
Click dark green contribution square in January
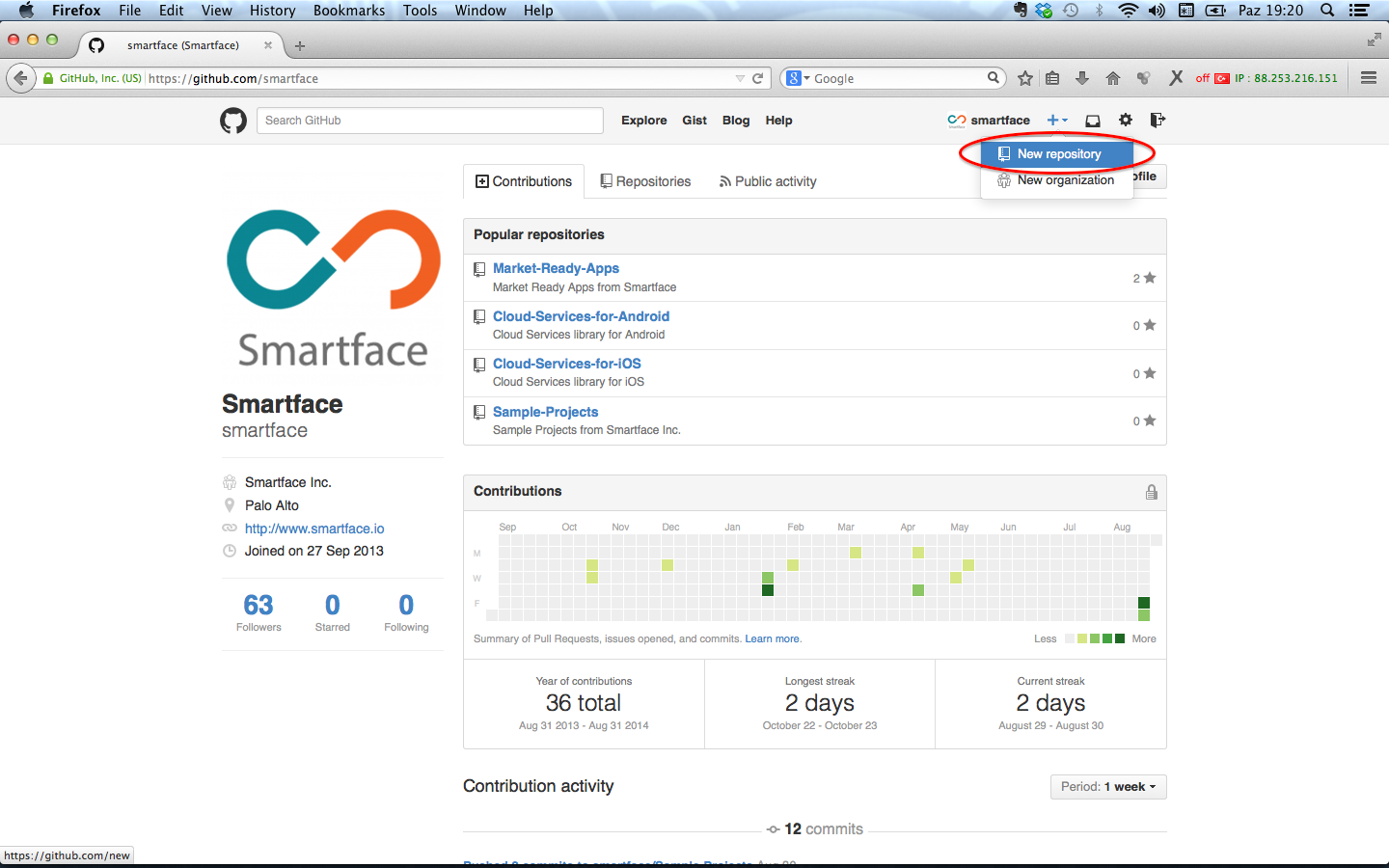(768, 590)
